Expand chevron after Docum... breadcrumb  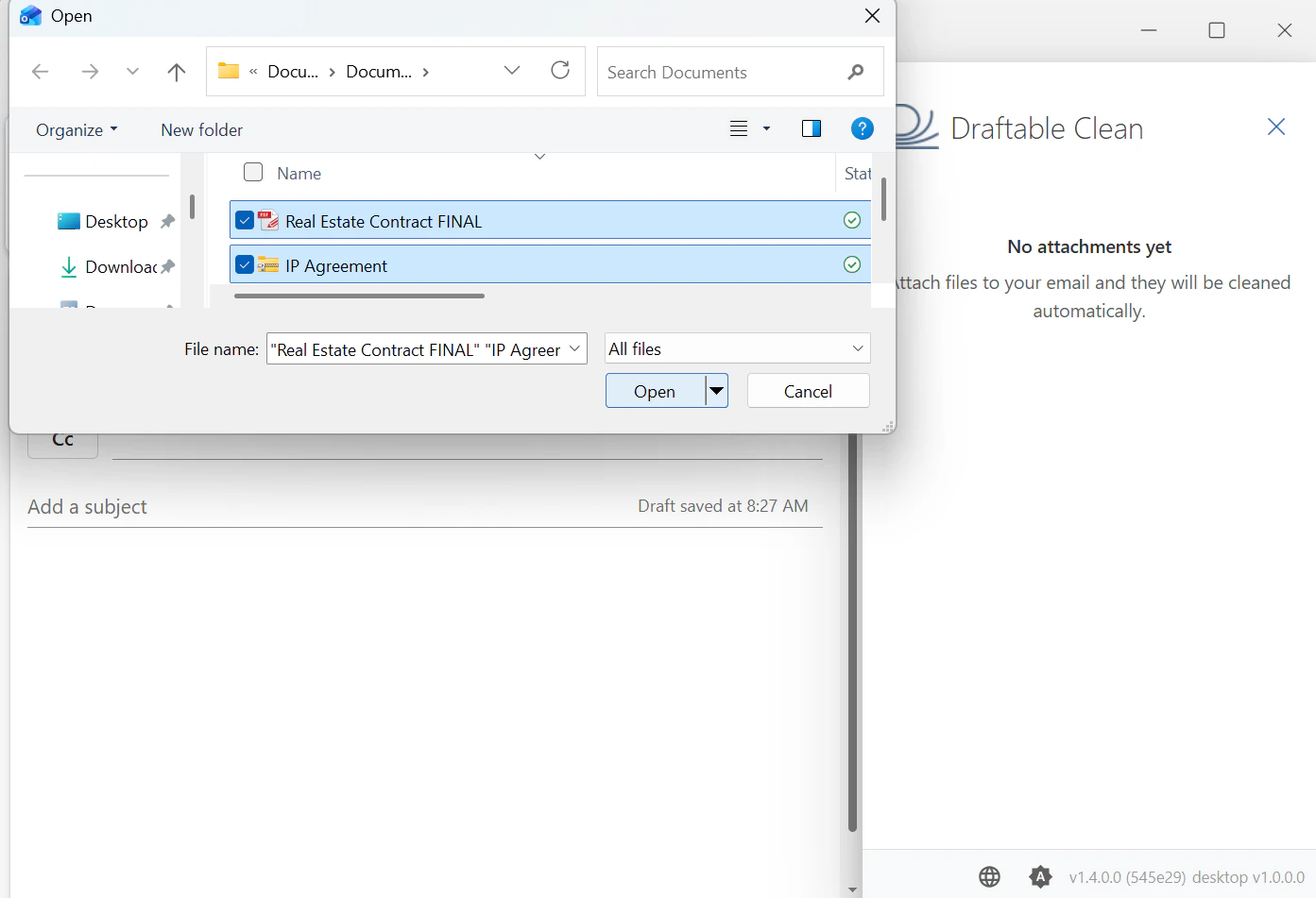point(426,72)
